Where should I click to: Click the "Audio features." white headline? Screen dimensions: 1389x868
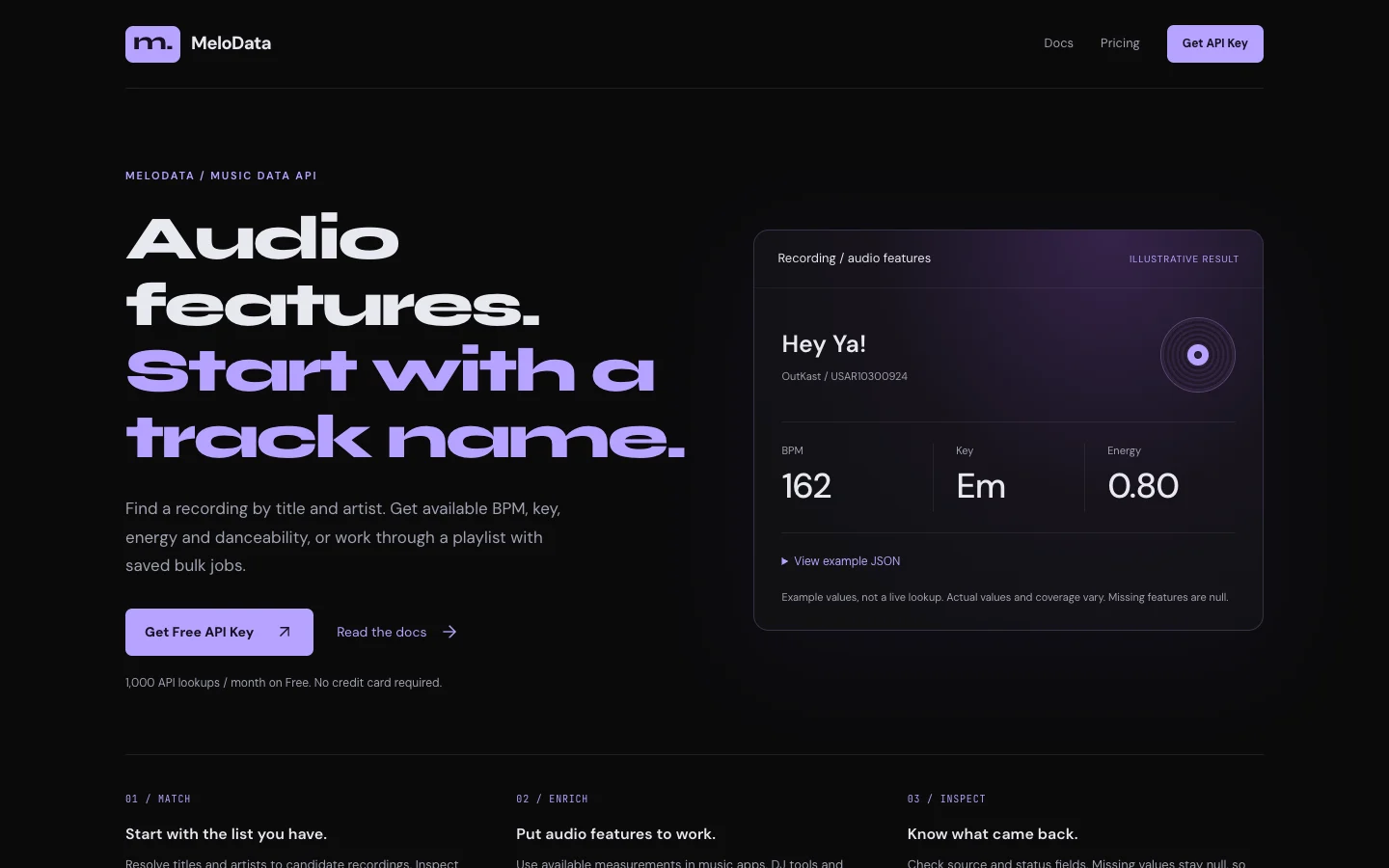coord(333,272)
